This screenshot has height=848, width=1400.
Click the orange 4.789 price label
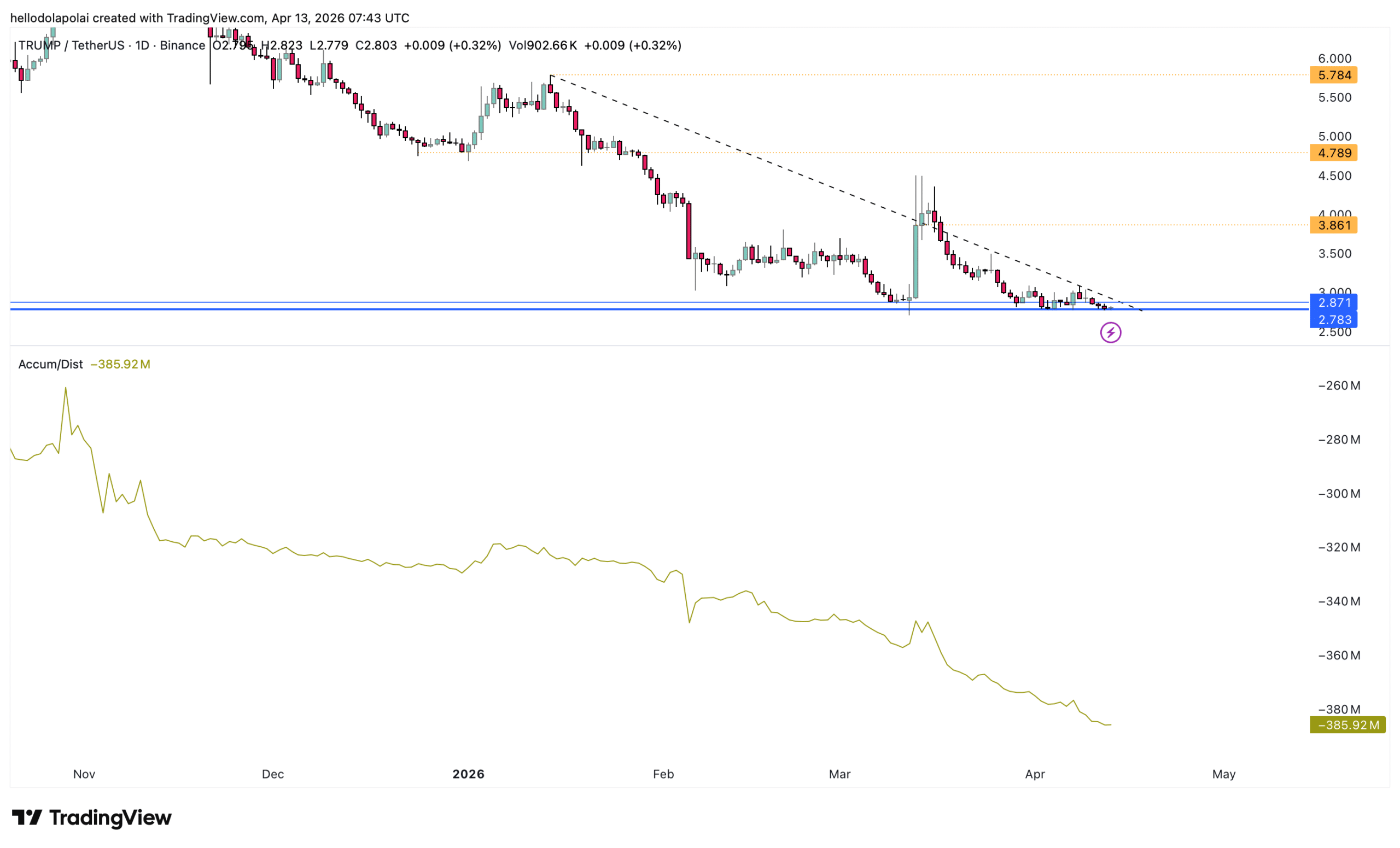(1333, 153)
